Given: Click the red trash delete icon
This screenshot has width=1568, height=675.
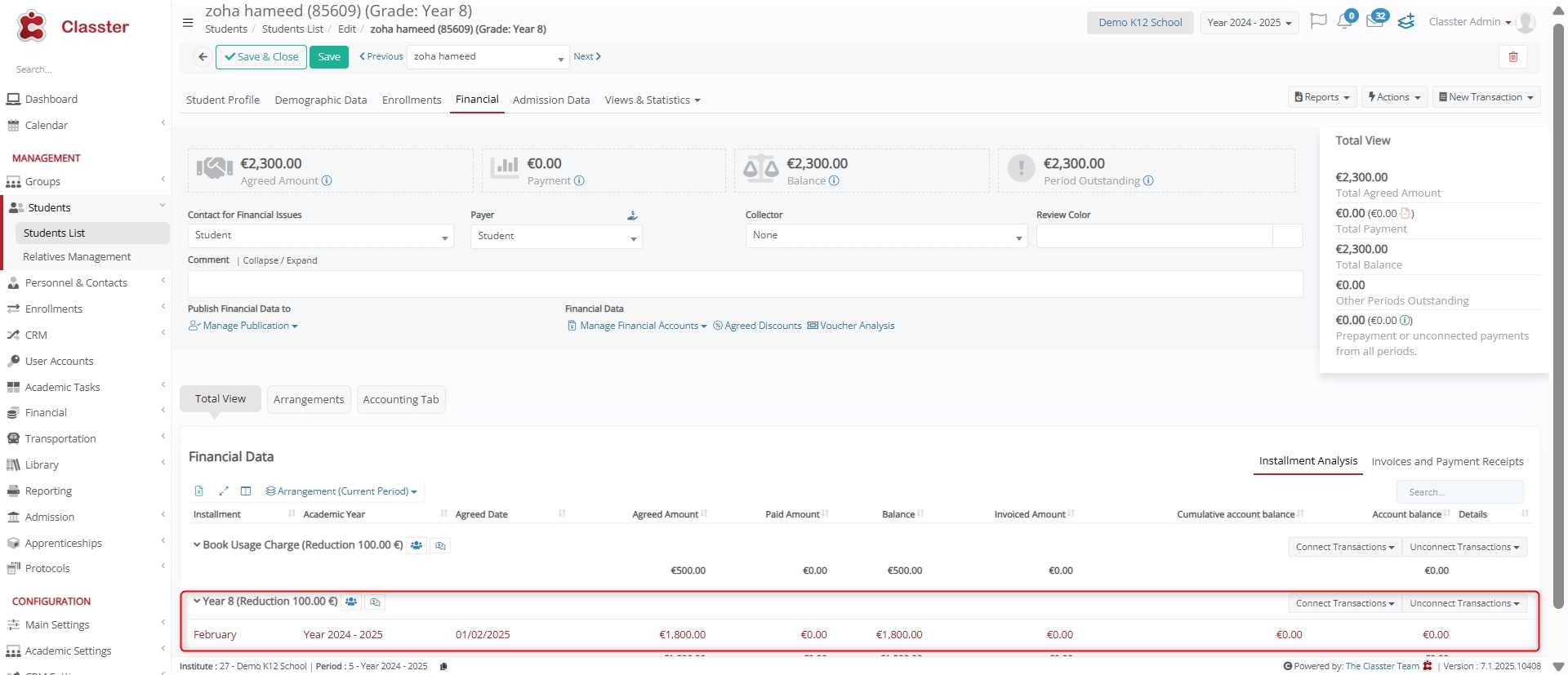Looking at the screenshot, I should pos(1512,57).
